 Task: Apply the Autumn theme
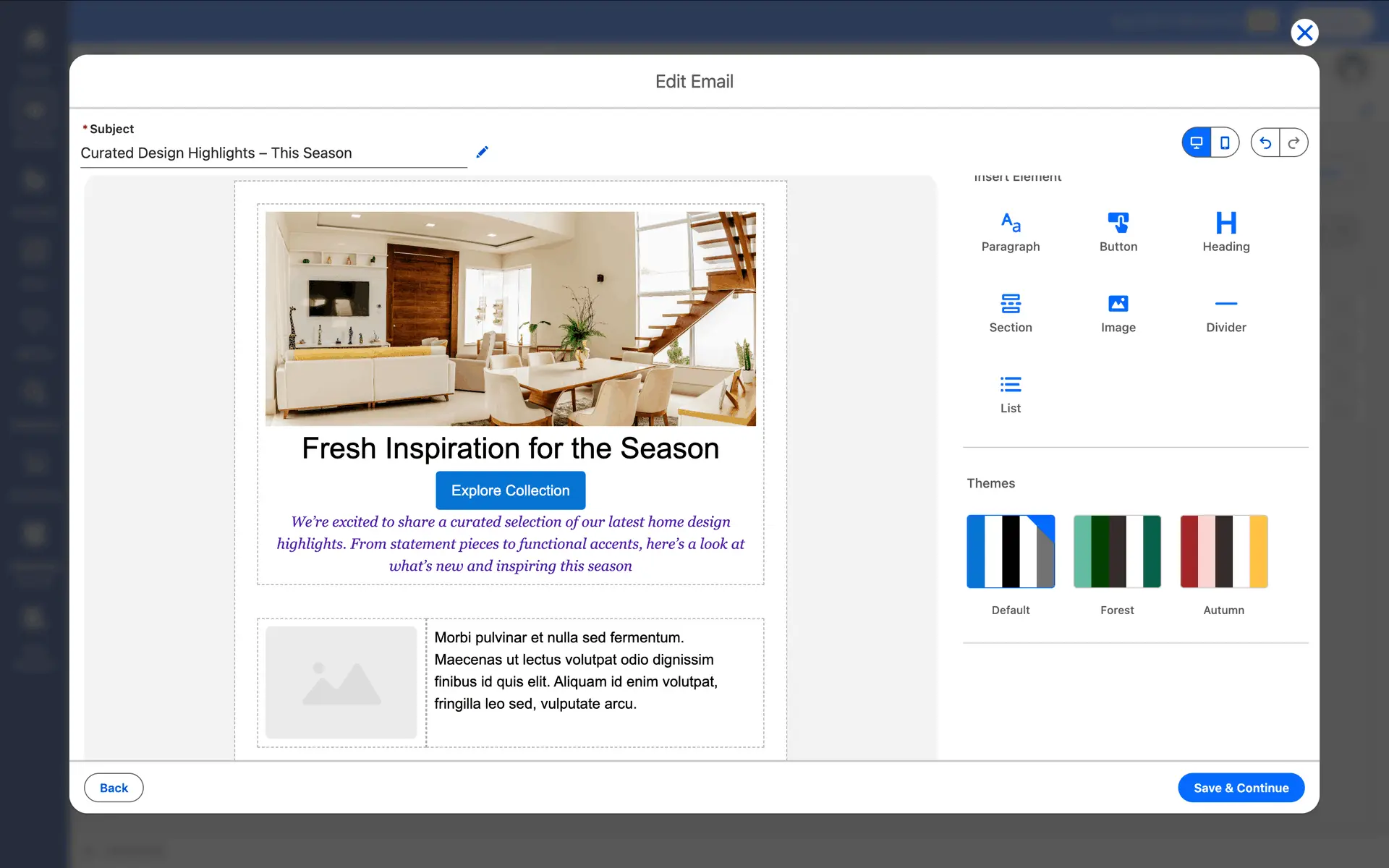point(1223,551)
